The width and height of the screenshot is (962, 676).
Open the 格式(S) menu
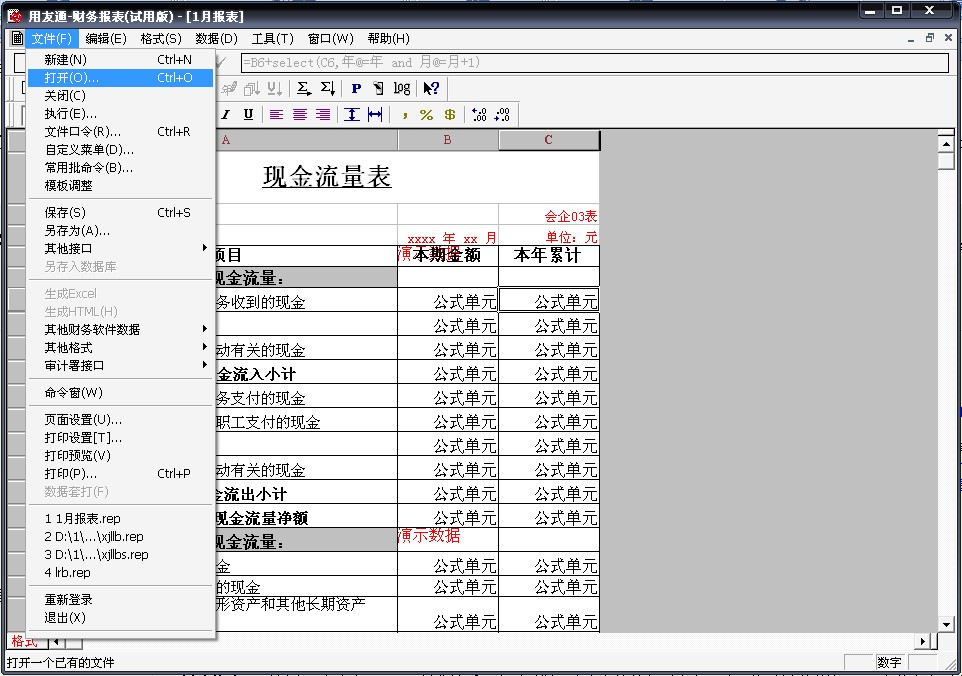pyautogui.click(x=161, y=39)
